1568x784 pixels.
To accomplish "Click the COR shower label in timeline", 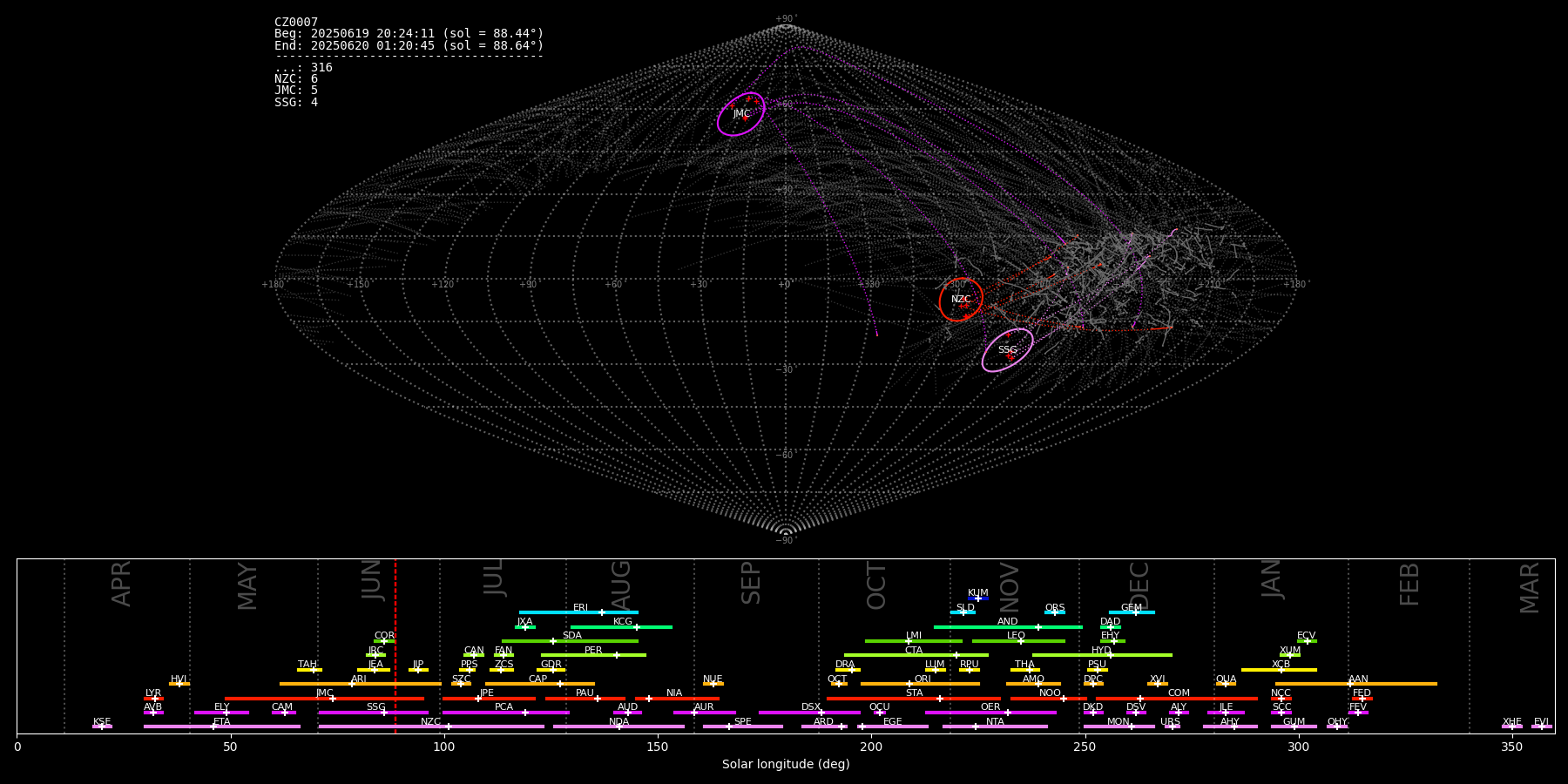I will click(x=384, y=636).
